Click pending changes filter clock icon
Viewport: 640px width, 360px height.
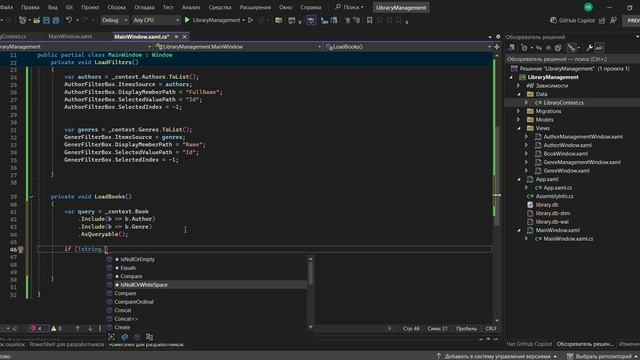tap(524, 48)
